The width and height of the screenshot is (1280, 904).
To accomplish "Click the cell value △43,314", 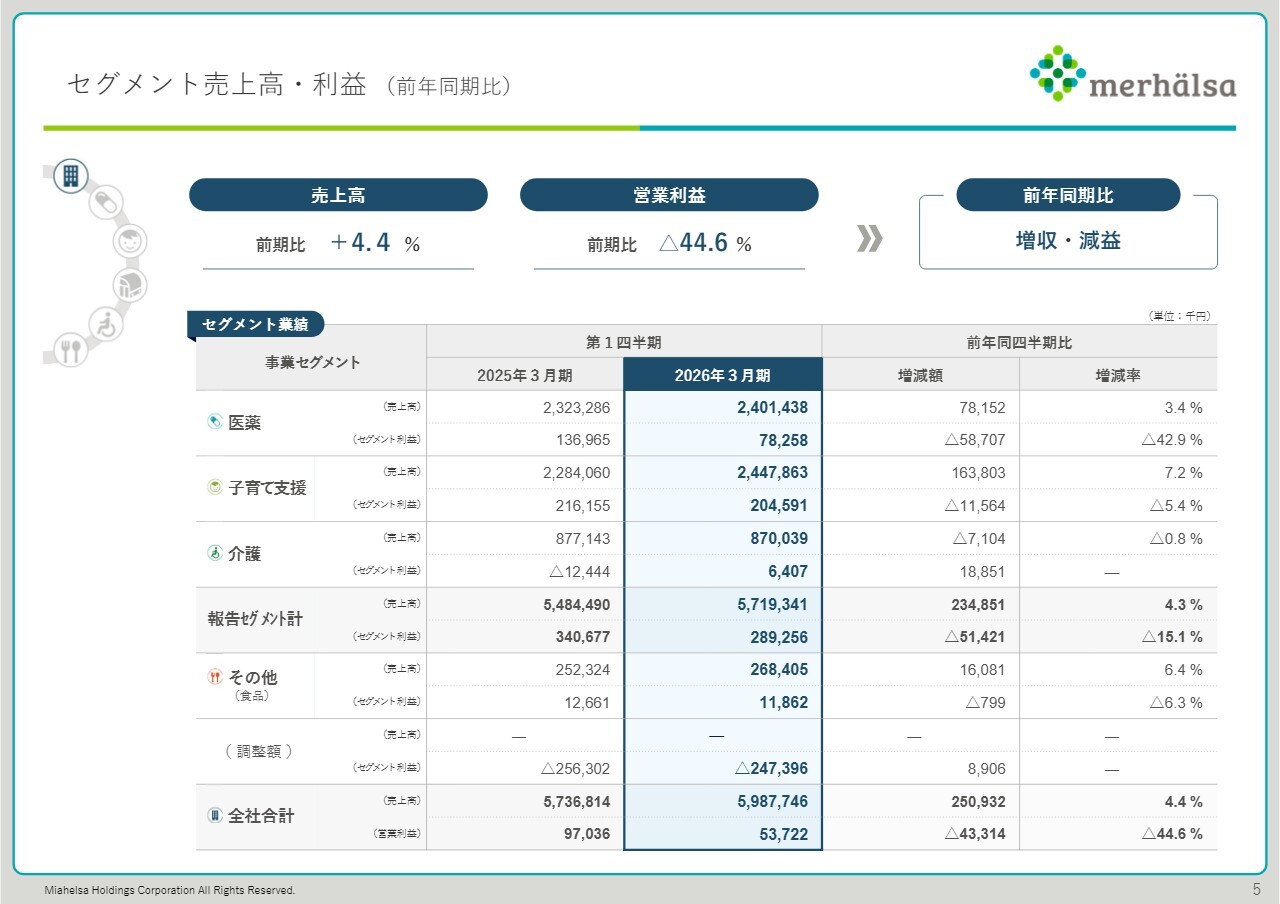I will click(x=973, y=834).
